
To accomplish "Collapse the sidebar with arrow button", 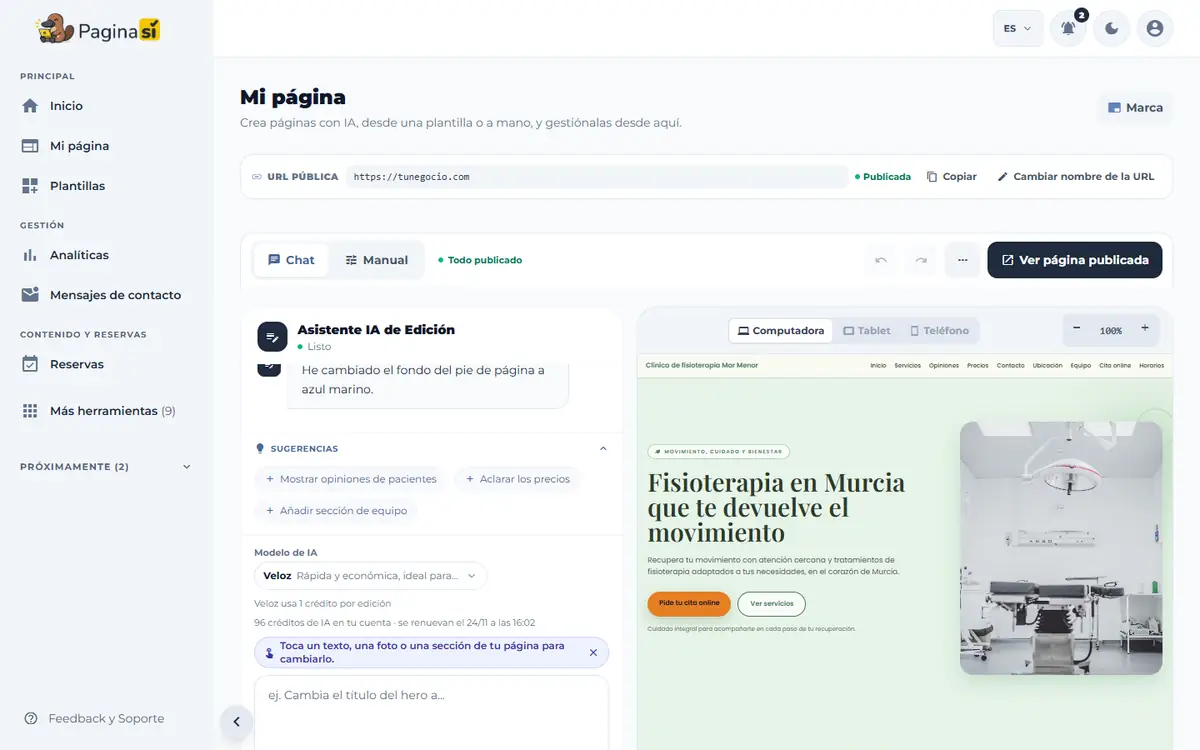I will (x=236, y=721).
